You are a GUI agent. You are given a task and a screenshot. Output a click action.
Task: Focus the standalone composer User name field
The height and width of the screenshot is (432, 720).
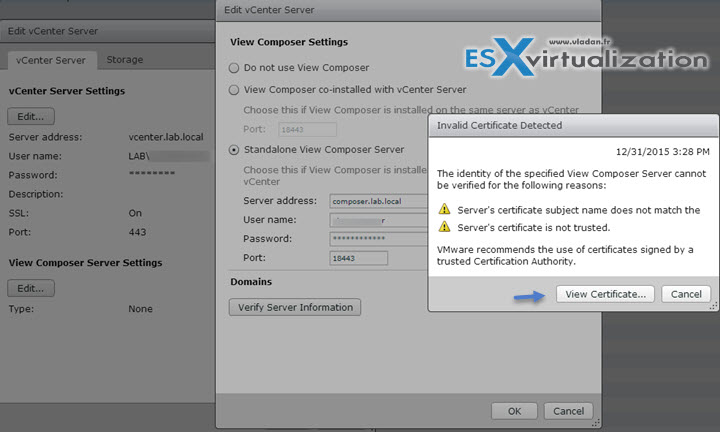378,220
